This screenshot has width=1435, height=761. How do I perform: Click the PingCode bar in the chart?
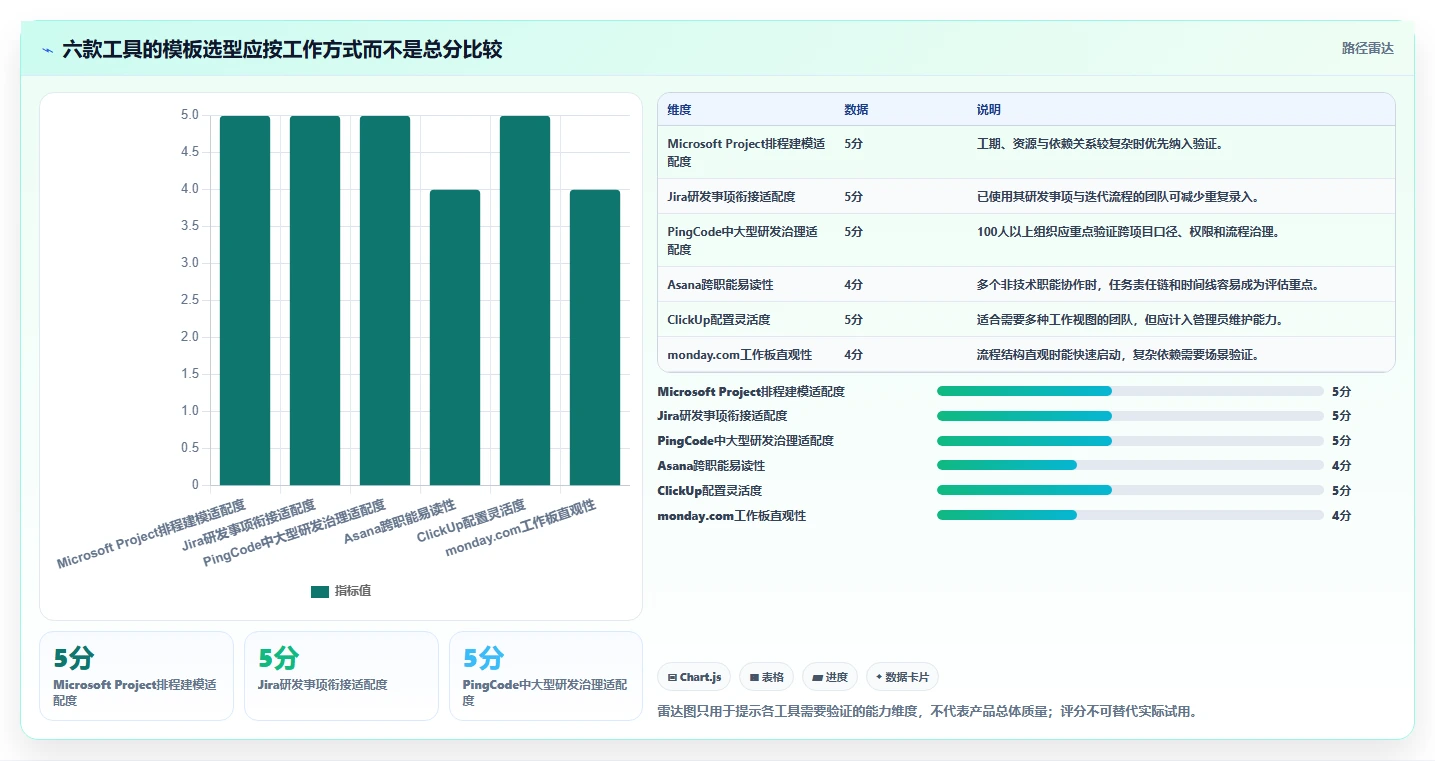[385, 300]
